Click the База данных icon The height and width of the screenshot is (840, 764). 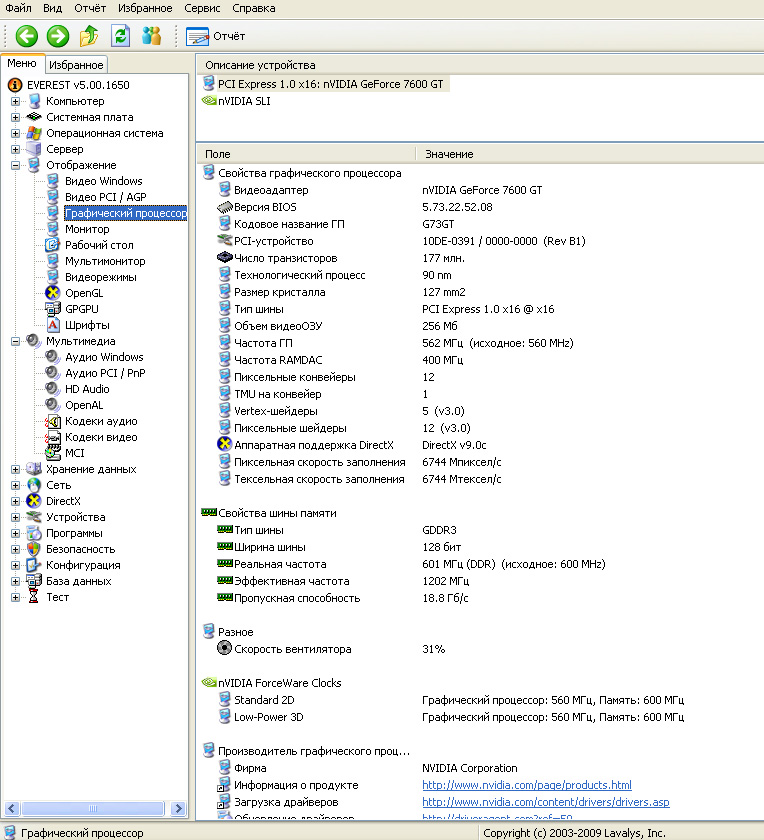[34, 581]
